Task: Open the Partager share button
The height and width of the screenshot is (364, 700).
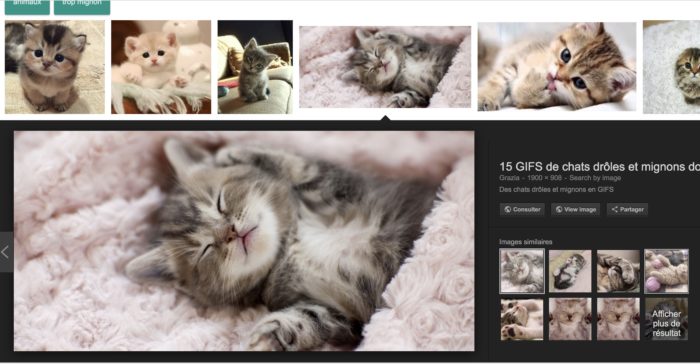Action: click(627, 209)
